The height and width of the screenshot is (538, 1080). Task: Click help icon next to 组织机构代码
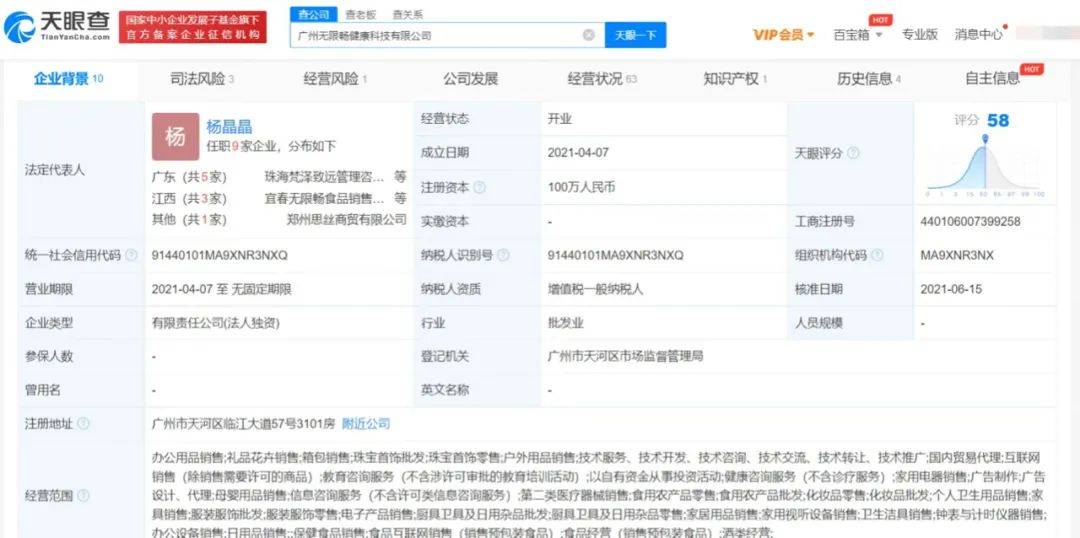876,255
